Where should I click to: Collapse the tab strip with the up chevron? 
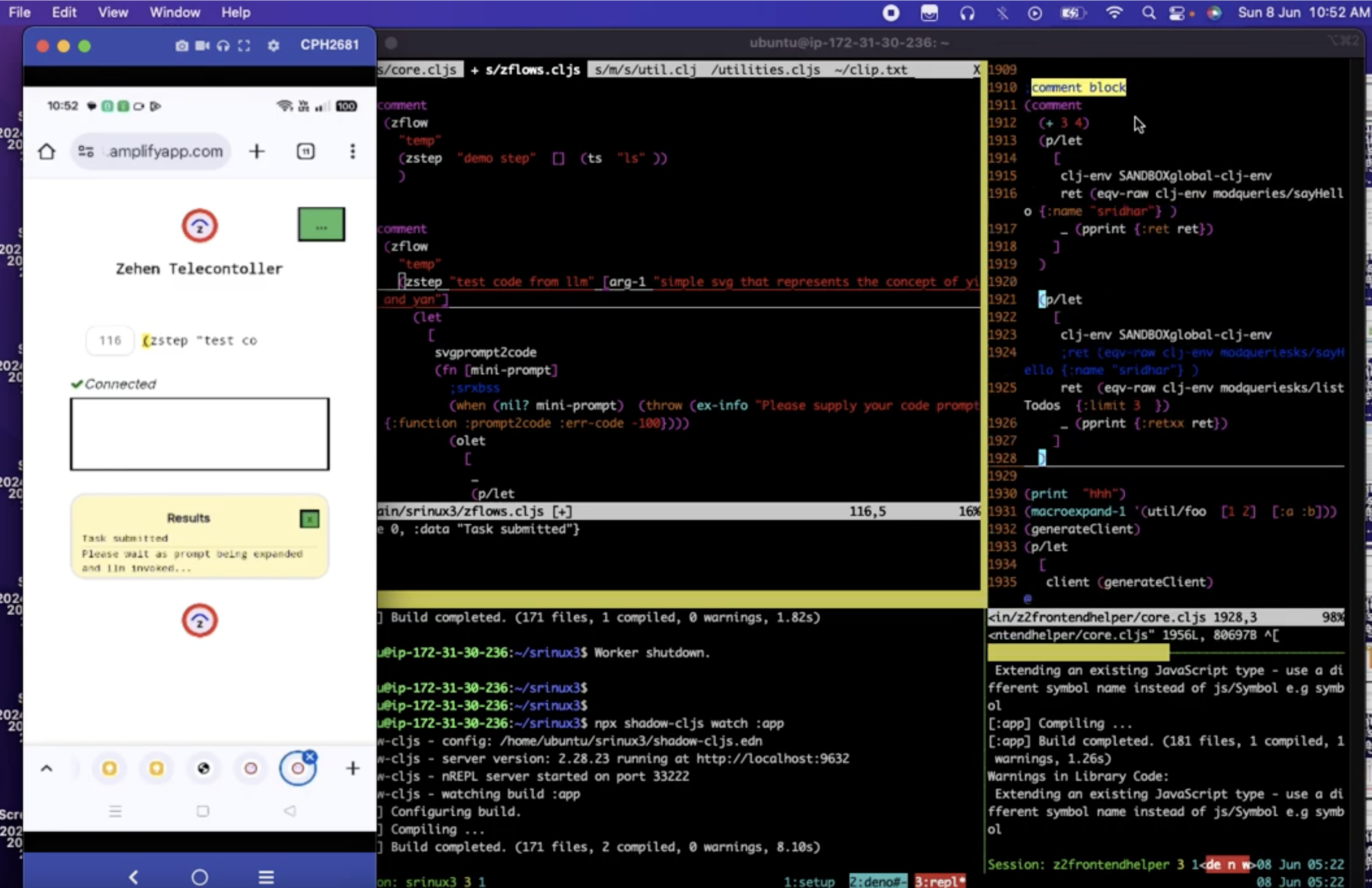47,768
